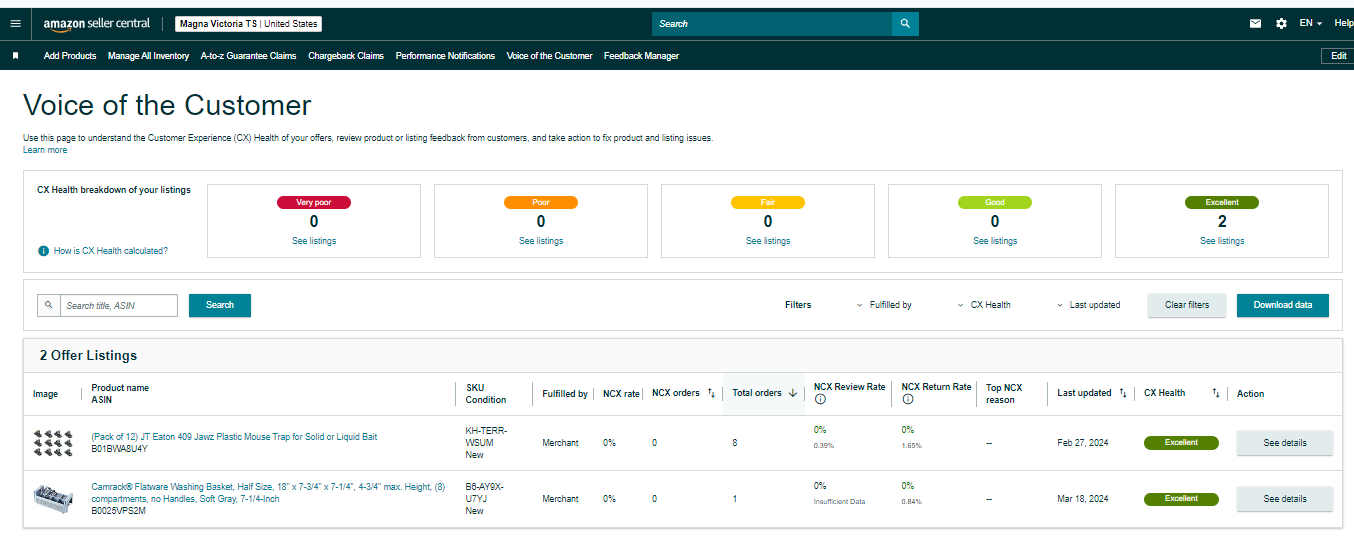The width and height of the screenshot is (1354, 541).
Task: Click the Help link in header
Action: pos(1343,23)
